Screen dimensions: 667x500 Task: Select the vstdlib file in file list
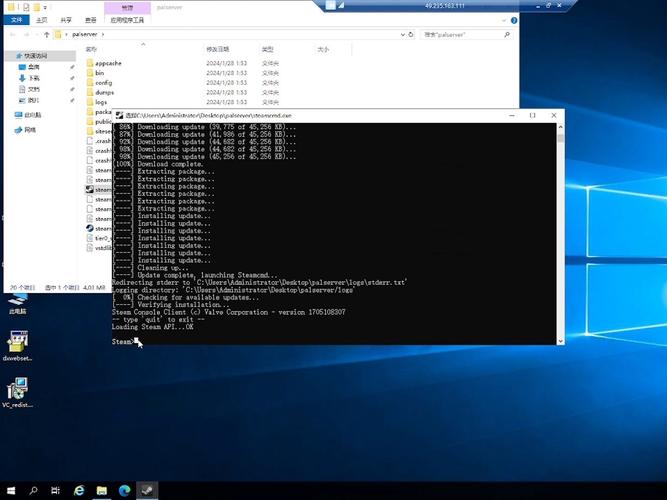tap(99, 248)
